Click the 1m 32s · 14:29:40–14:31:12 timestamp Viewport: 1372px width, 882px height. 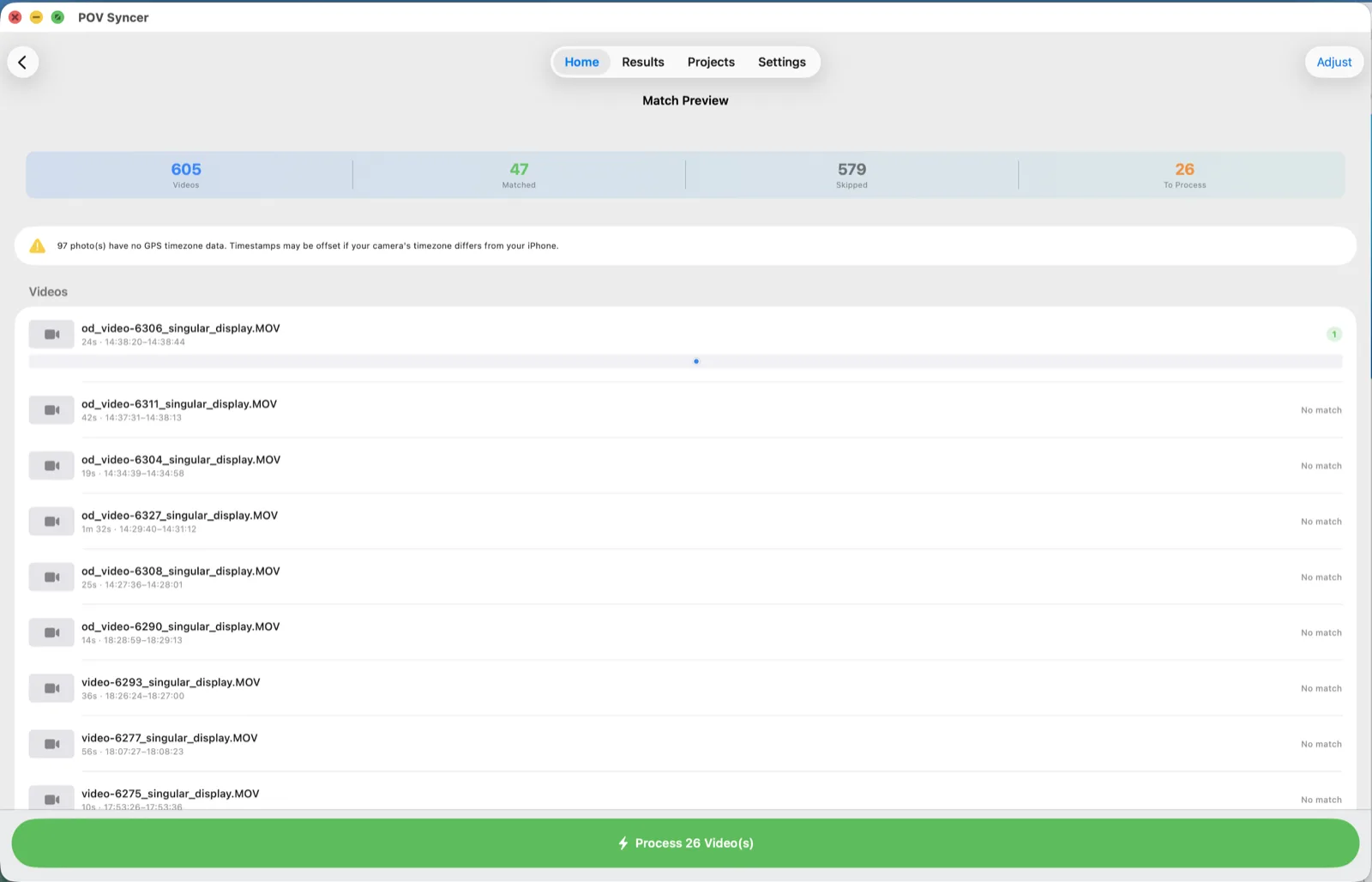[x=139, y=529]
